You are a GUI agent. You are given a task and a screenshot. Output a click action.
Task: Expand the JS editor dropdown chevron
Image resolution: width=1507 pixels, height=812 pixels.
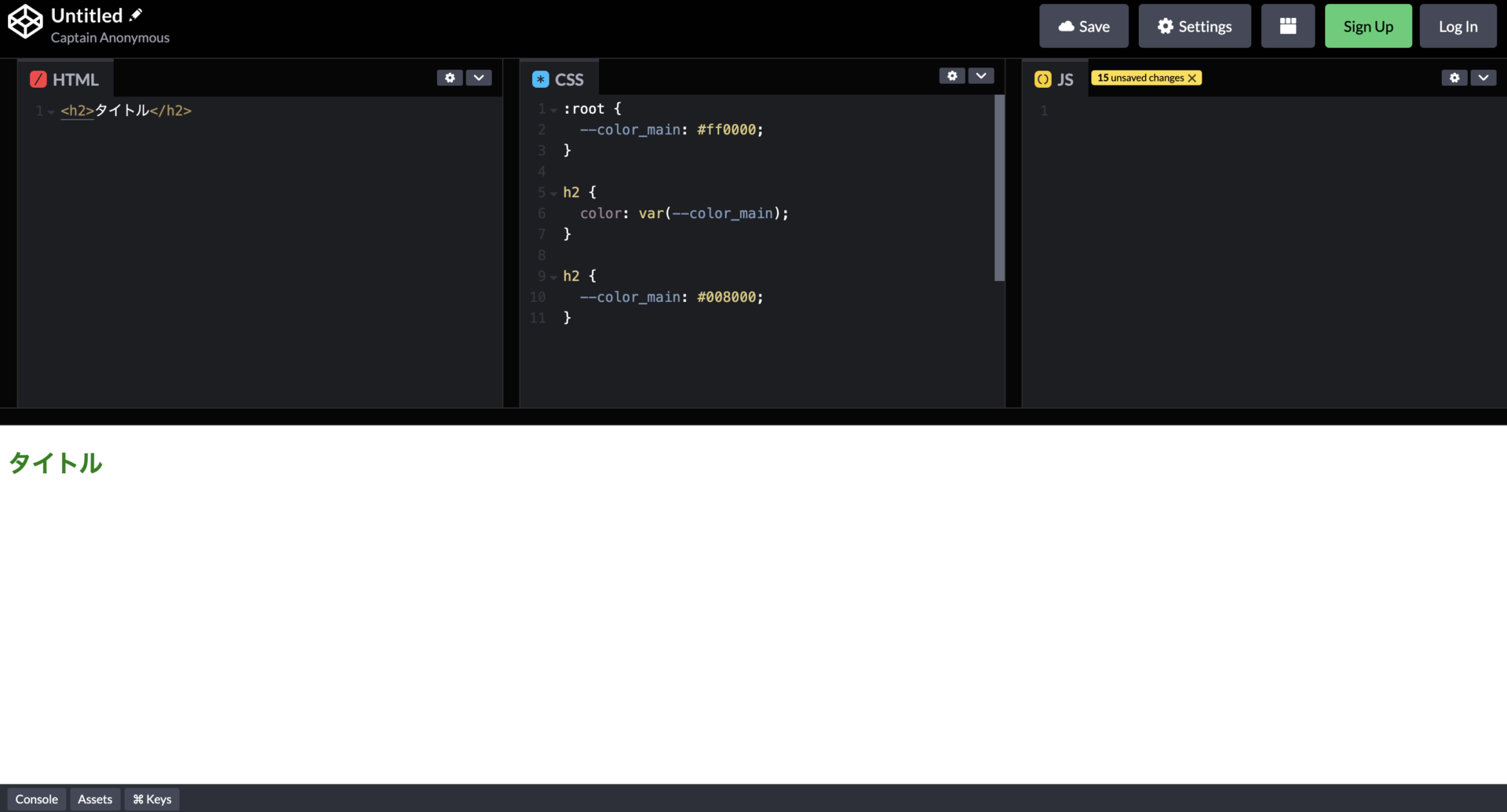coord(1483,78)
